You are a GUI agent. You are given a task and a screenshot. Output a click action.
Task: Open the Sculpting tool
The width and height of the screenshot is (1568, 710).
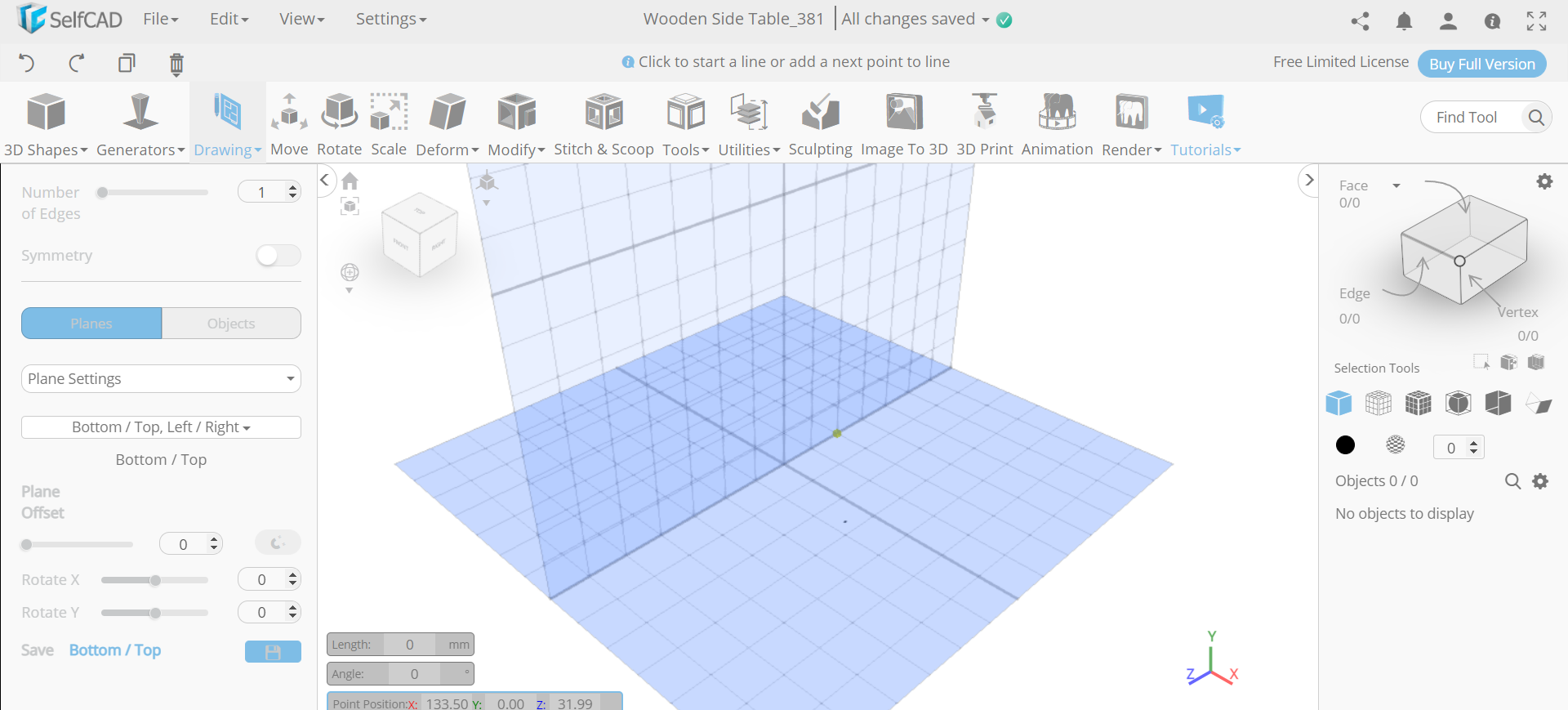tap(820, 124)
